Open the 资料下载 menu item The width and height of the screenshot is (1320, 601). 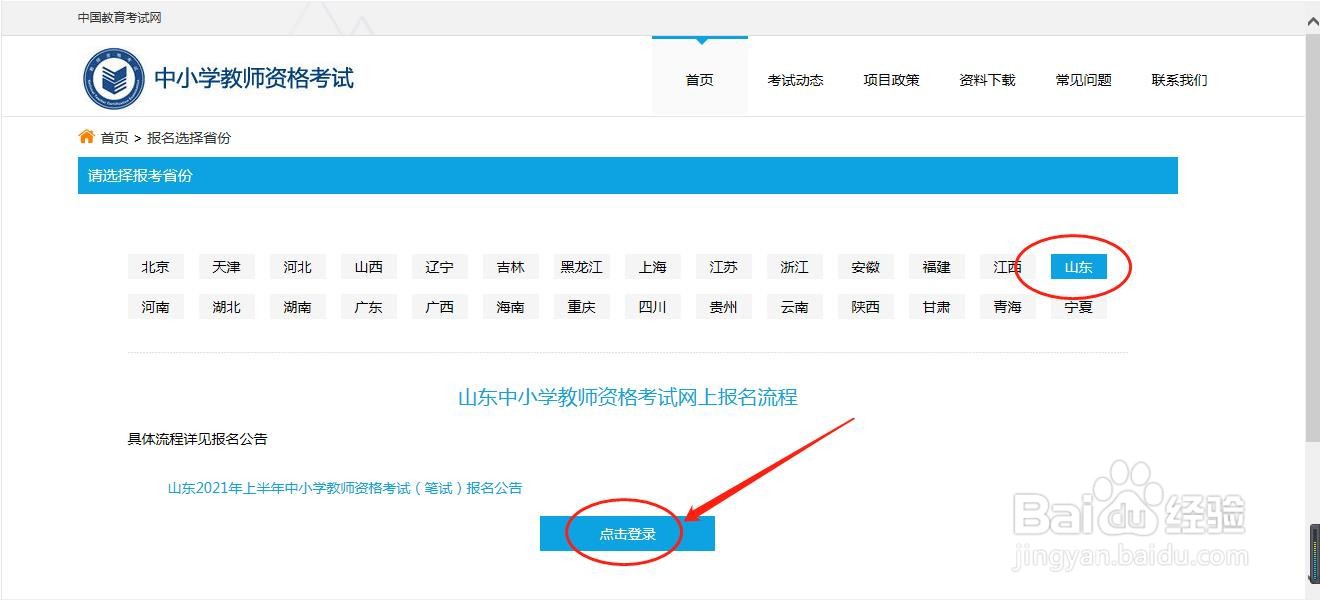point(986,80)
